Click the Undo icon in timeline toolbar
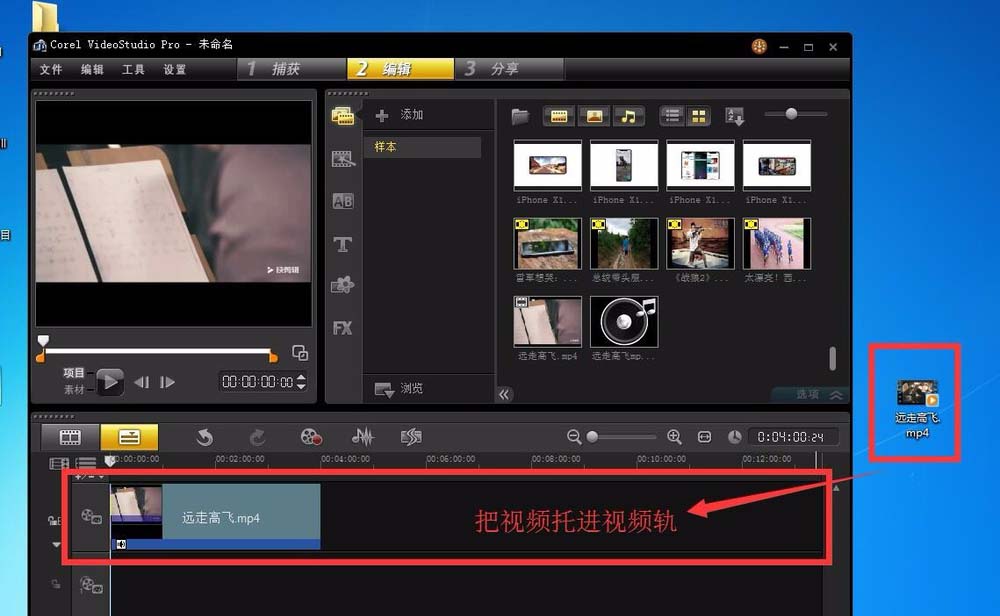 click(x=205, y=437)
